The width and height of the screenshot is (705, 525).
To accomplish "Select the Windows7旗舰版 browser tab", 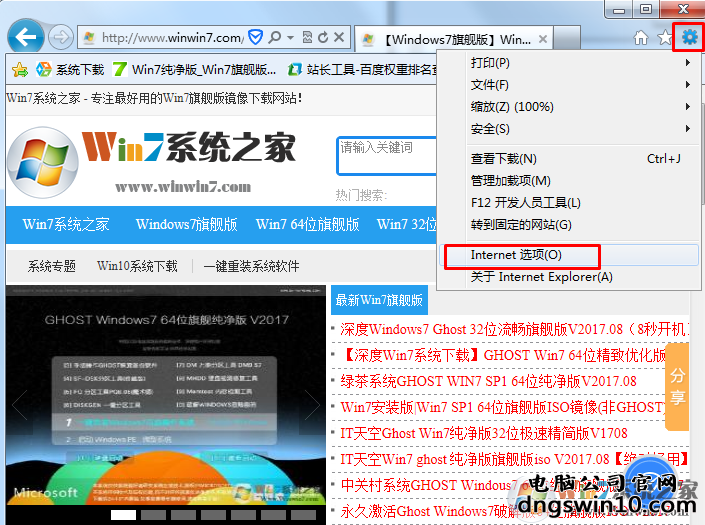I will 454,40.
